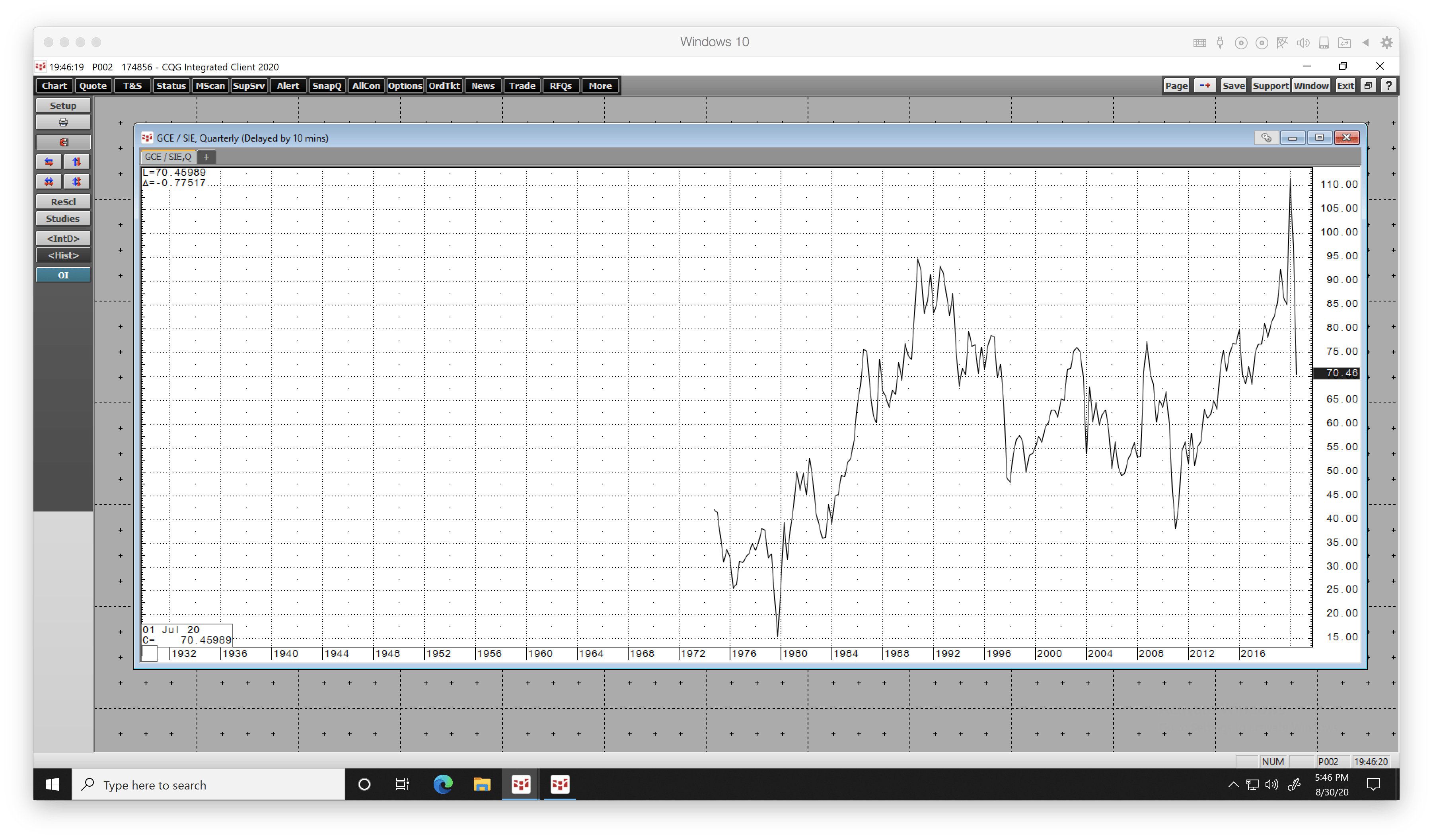1433x840 pixels.
Task: Open File Explorer from the taskbar
Action: (x=482, y=784)
